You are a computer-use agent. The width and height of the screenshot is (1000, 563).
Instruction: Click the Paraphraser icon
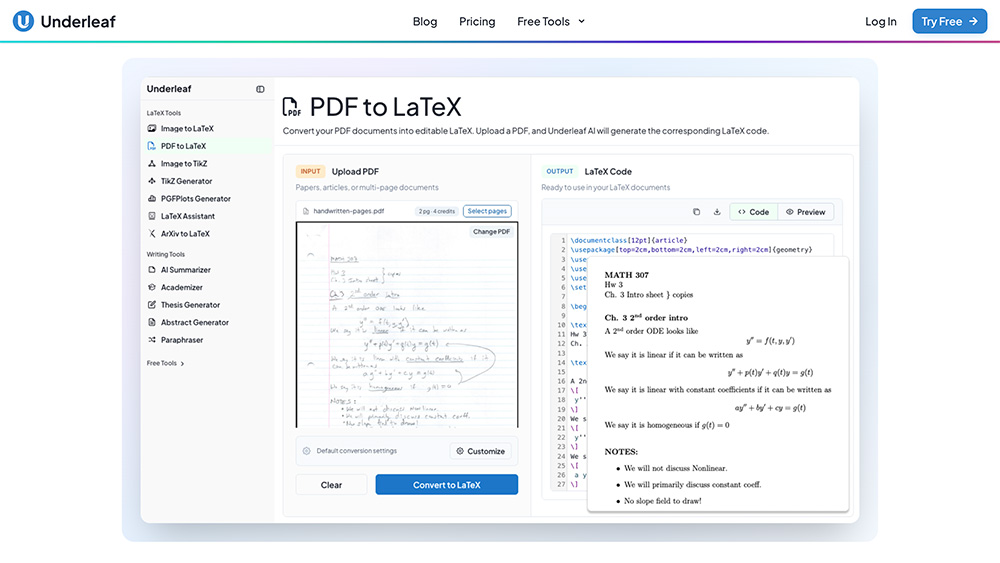coord(152,340)
